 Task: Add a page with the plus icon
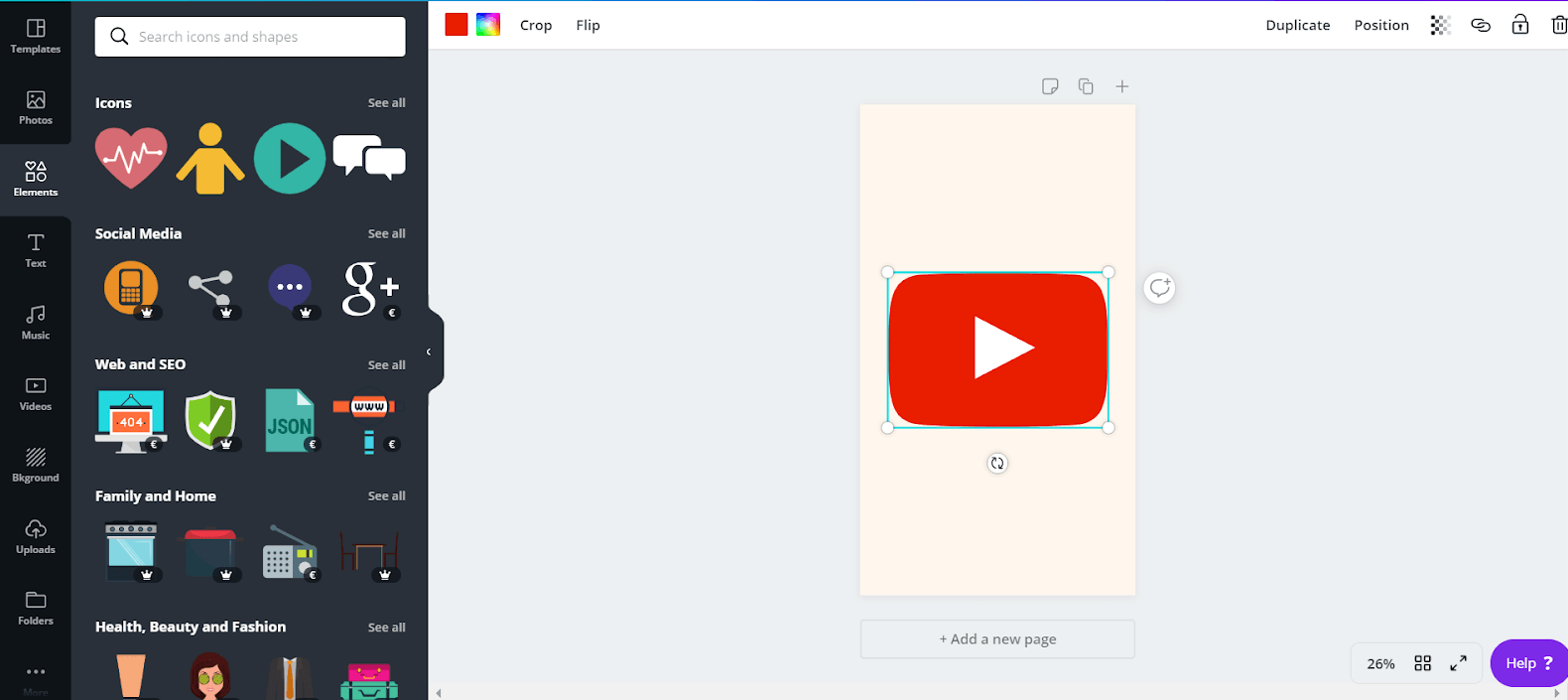click(1122, 86)
